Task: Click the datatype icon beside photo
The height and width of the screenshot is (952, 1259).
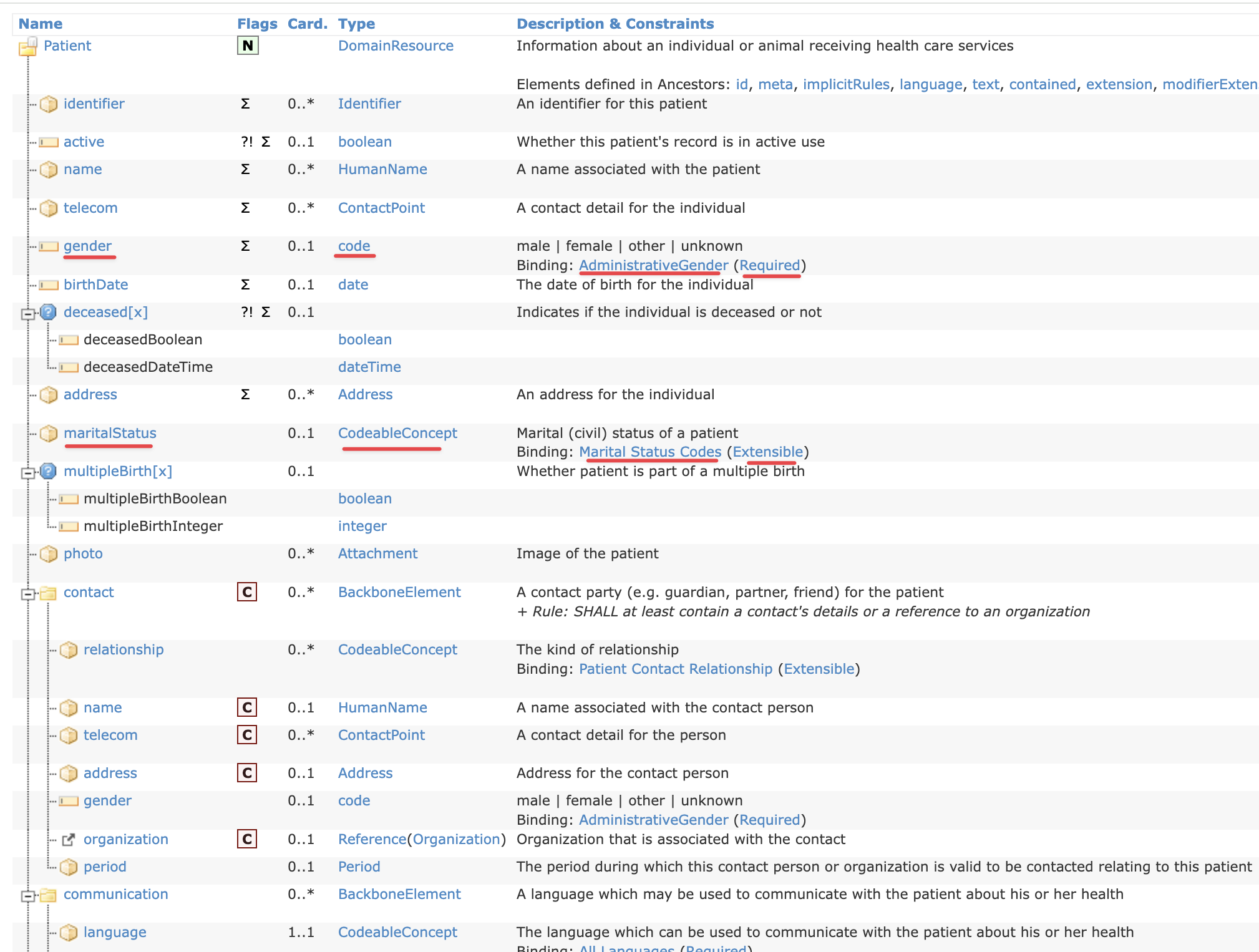Action: point(49,554)
